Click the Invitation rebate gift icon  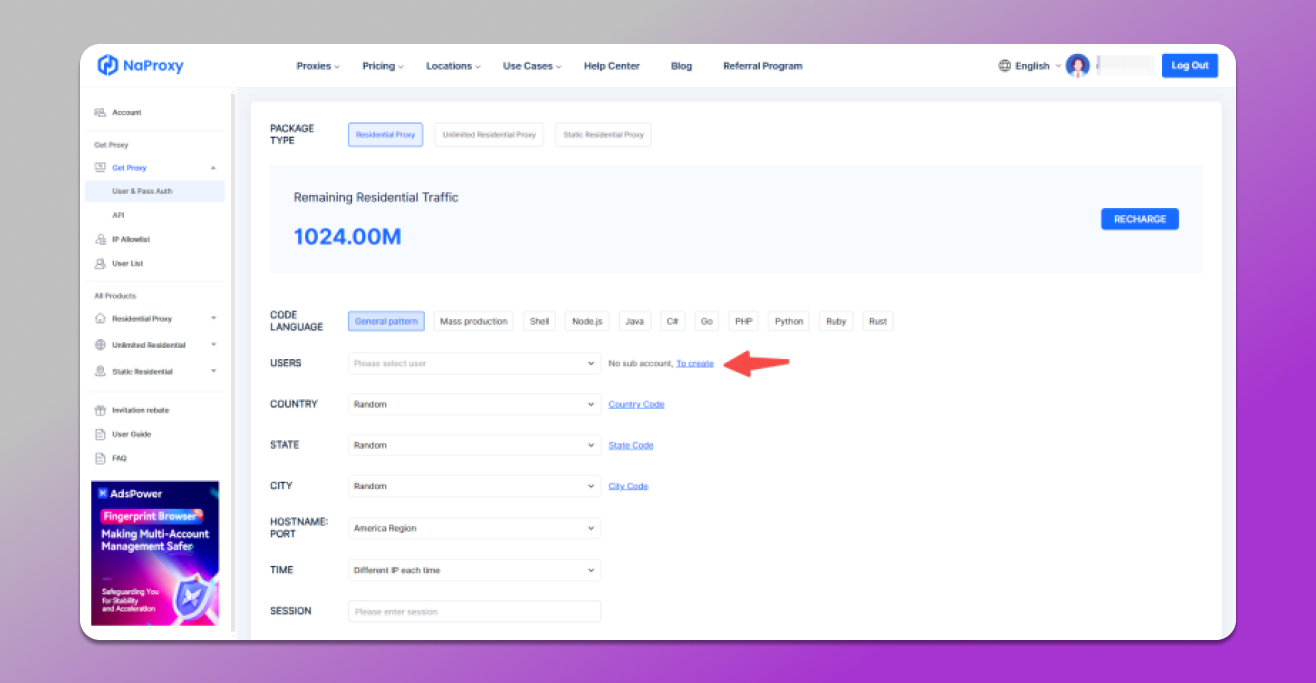(x=100, y=410)
